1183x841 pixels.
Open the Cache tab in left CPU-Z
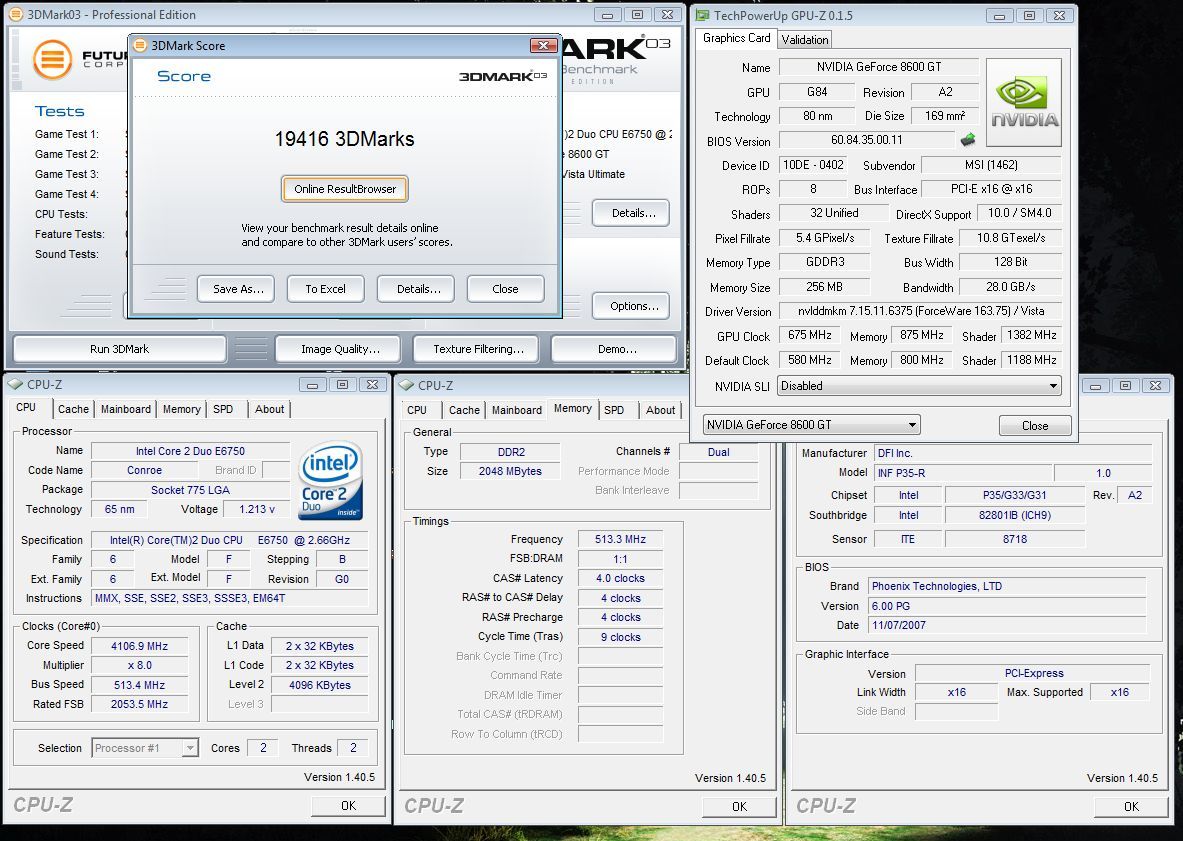coord(73,409)
